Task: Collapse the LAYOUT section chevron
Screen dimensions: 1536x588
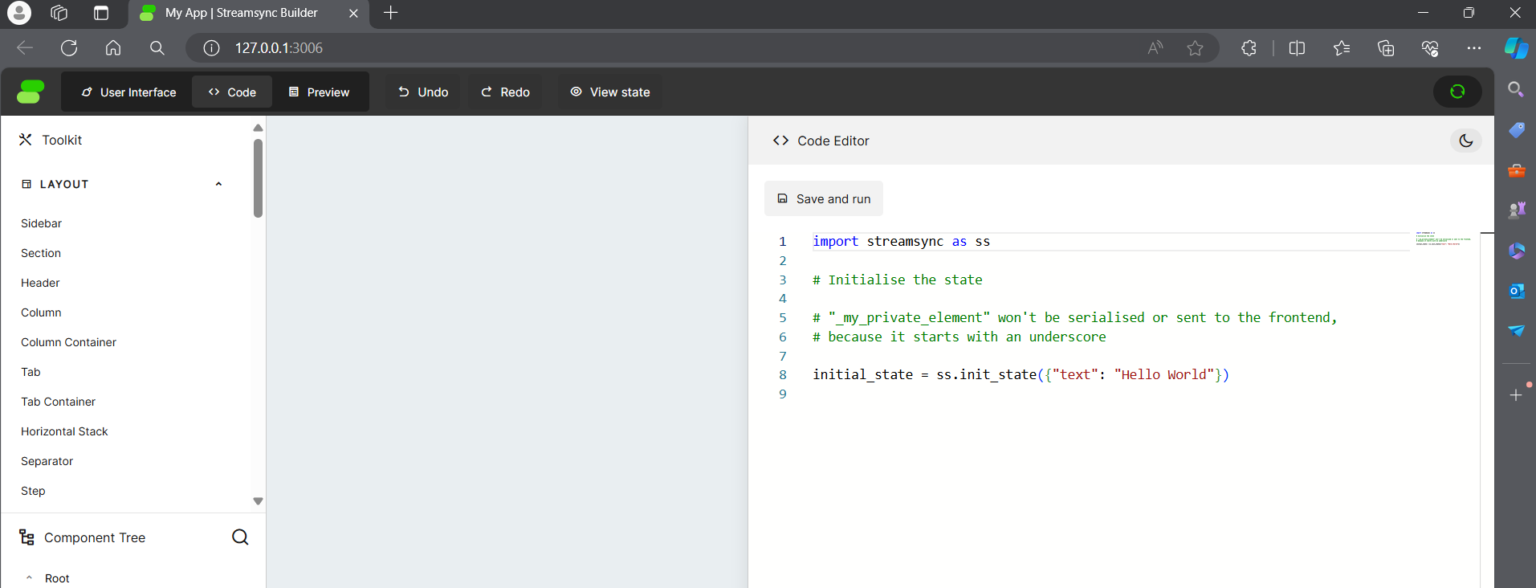Action: [218, 184]
